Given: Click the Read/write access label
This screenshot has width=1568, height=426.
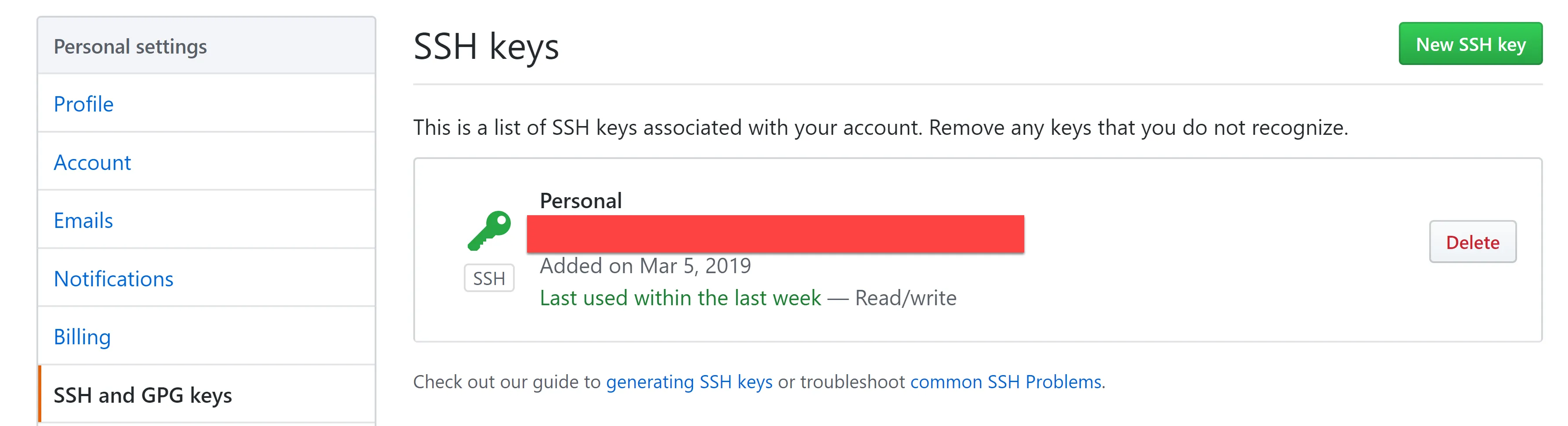Looking at the screenshot, I should 905,298.
